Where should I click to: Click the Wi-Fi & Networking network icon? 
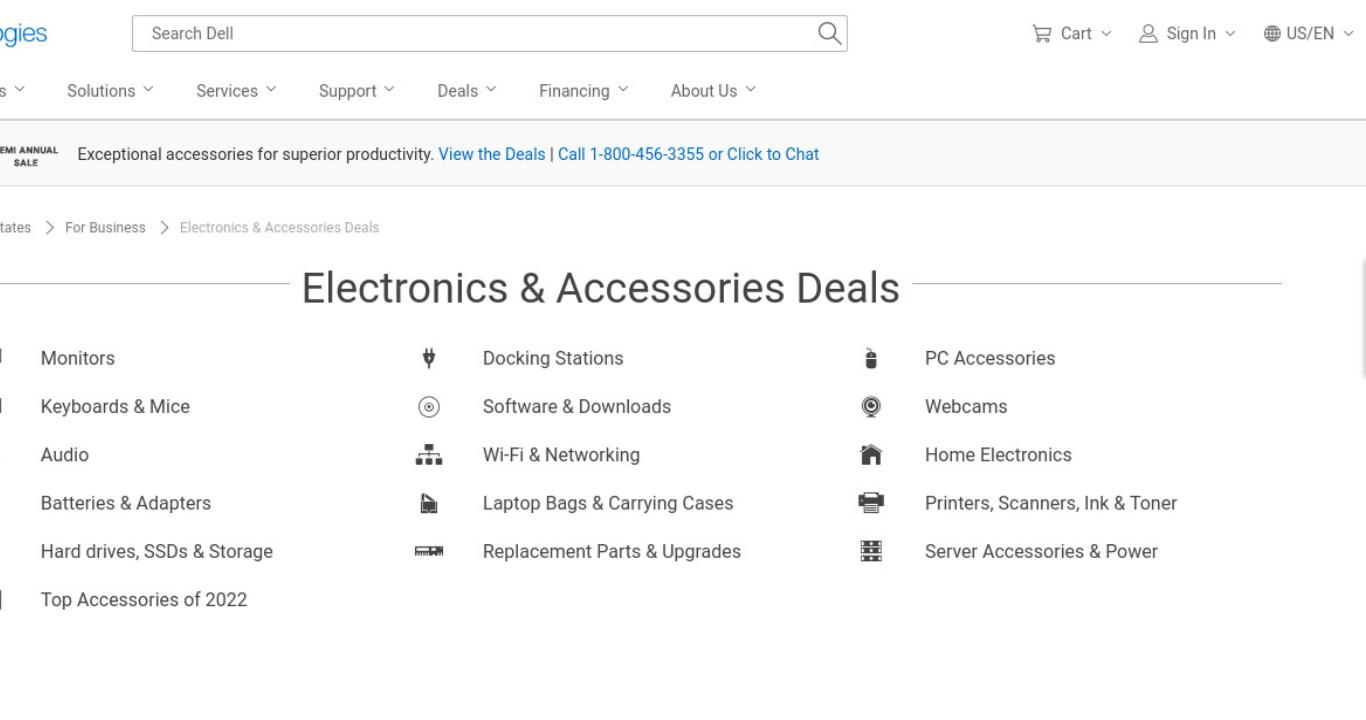coord(429,455)
